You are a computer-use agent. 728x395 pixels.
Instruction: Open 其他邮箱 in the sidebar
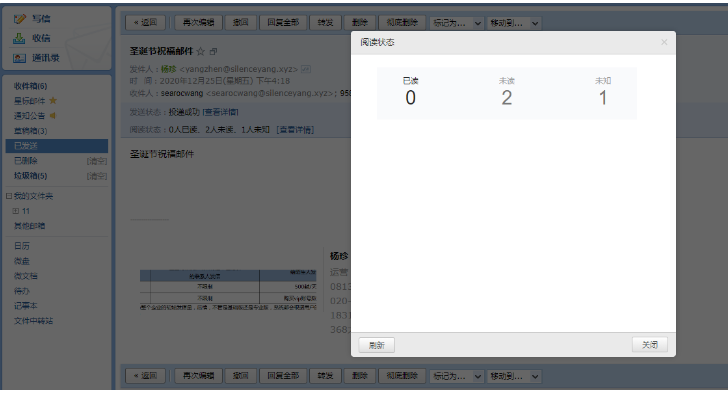point(29,226)
